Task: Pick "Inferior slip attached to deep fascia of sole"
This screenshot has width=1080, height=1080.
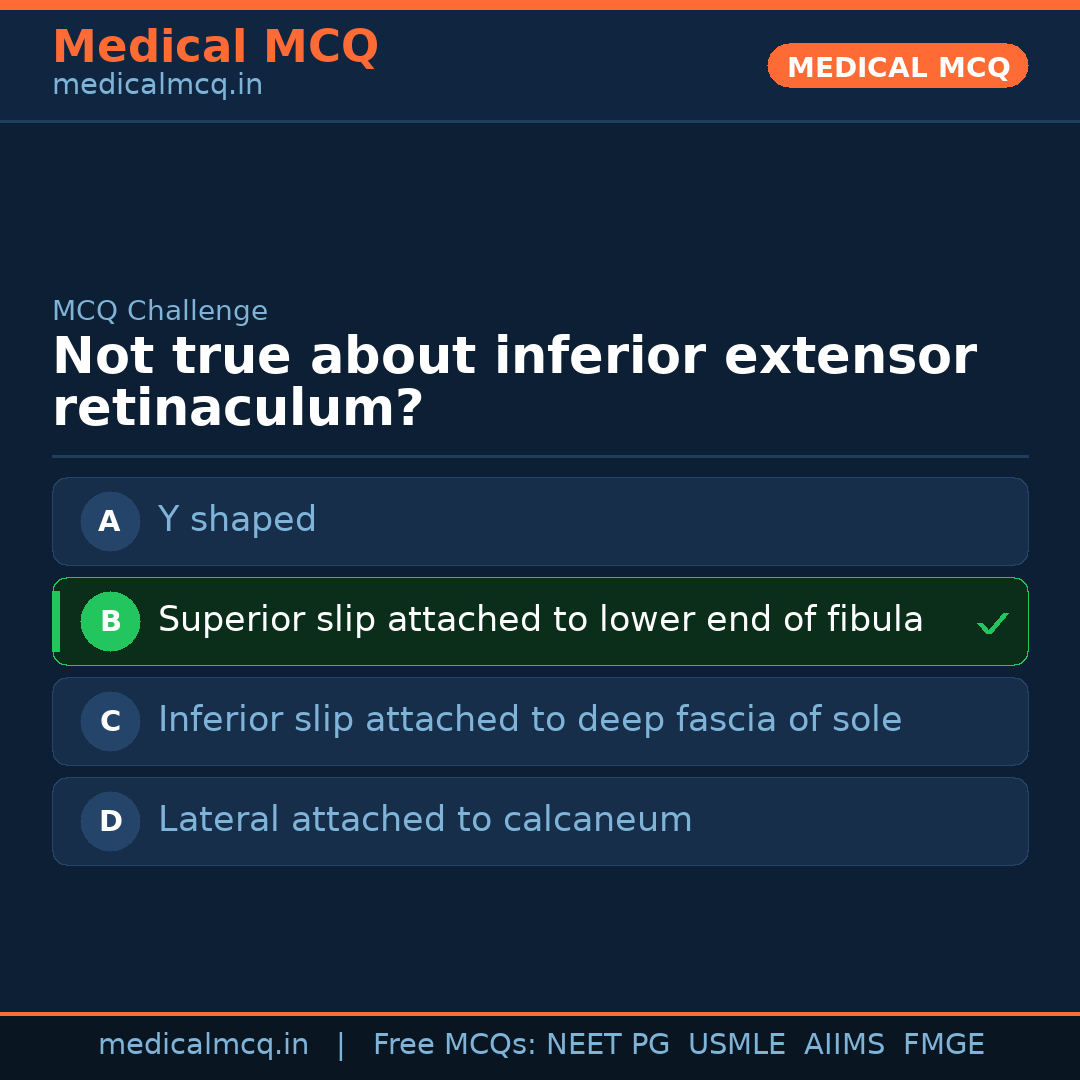Action: tap(530, 720)
